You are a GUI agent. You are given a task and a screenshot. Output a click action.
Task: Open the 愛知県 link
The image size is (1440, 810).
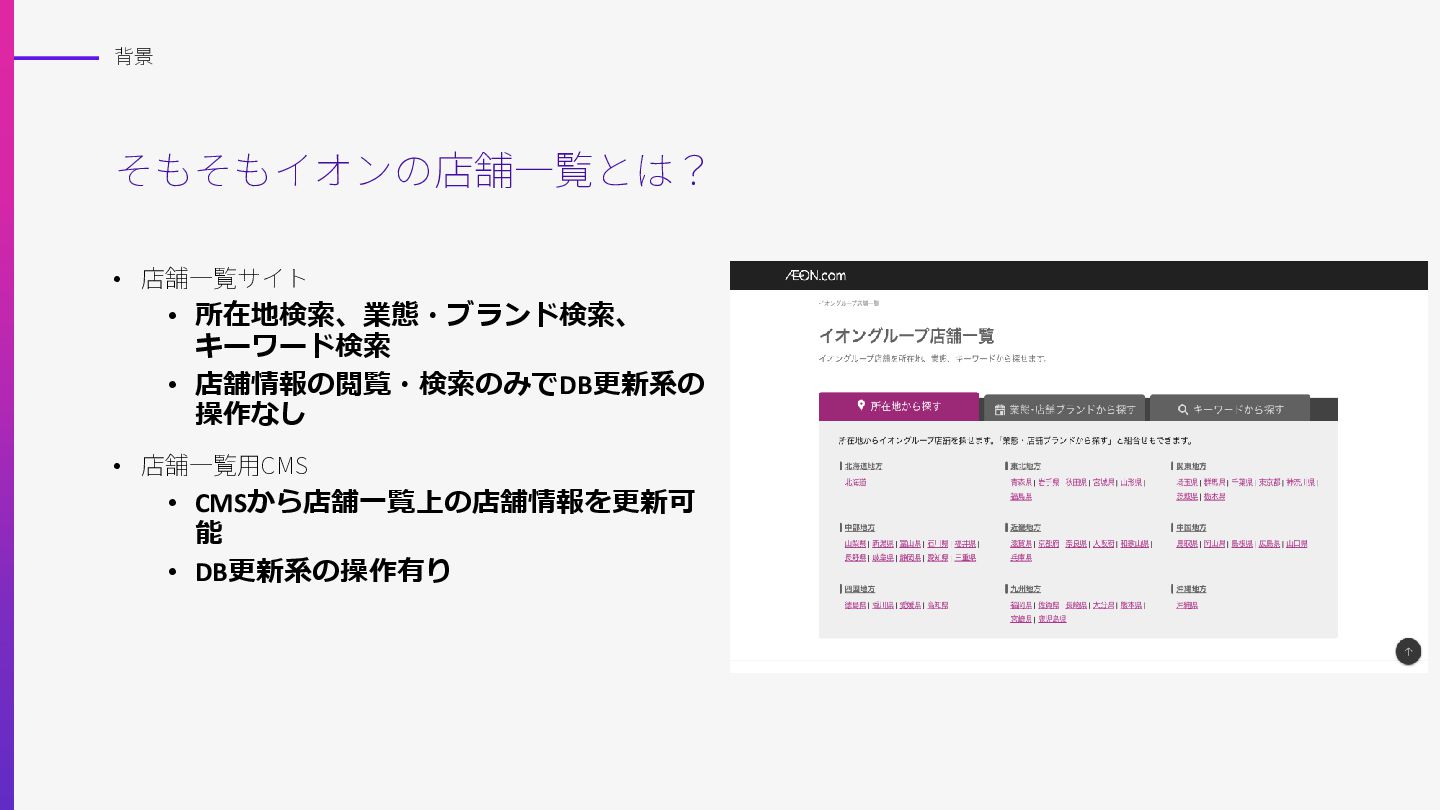(x=938, y=558)
